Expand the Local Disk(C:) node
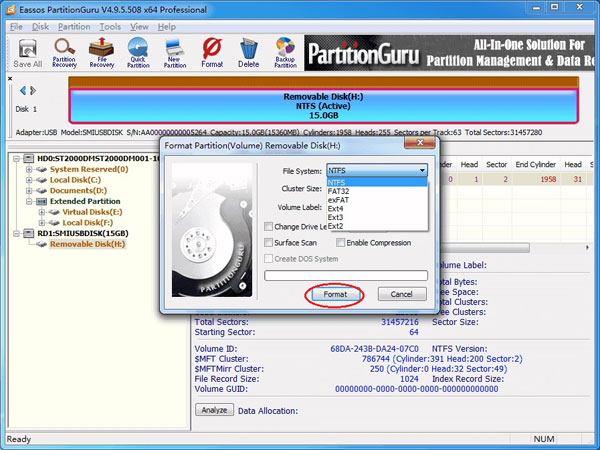 (x=29, y=180)
